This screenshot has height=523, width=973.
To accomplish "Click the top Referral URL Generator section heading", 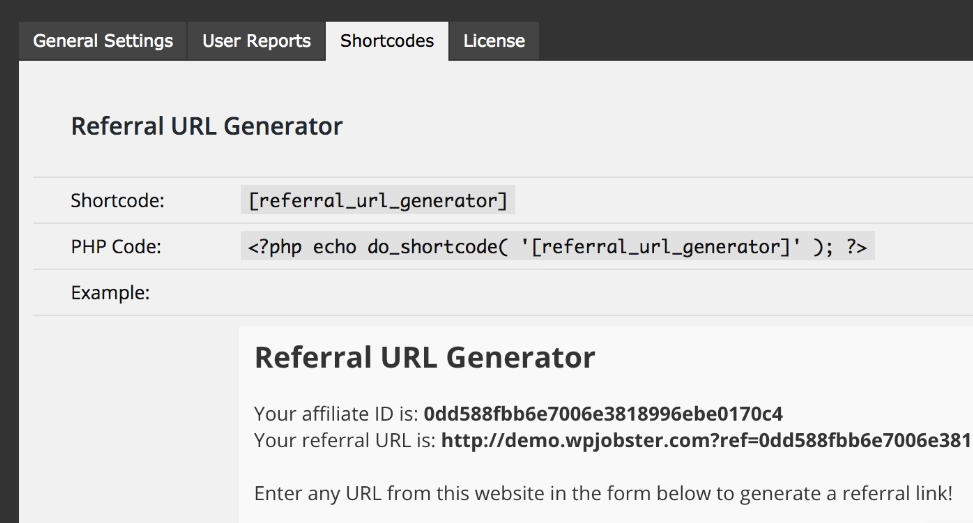I will pyautogui.click(x=206, y=127).
